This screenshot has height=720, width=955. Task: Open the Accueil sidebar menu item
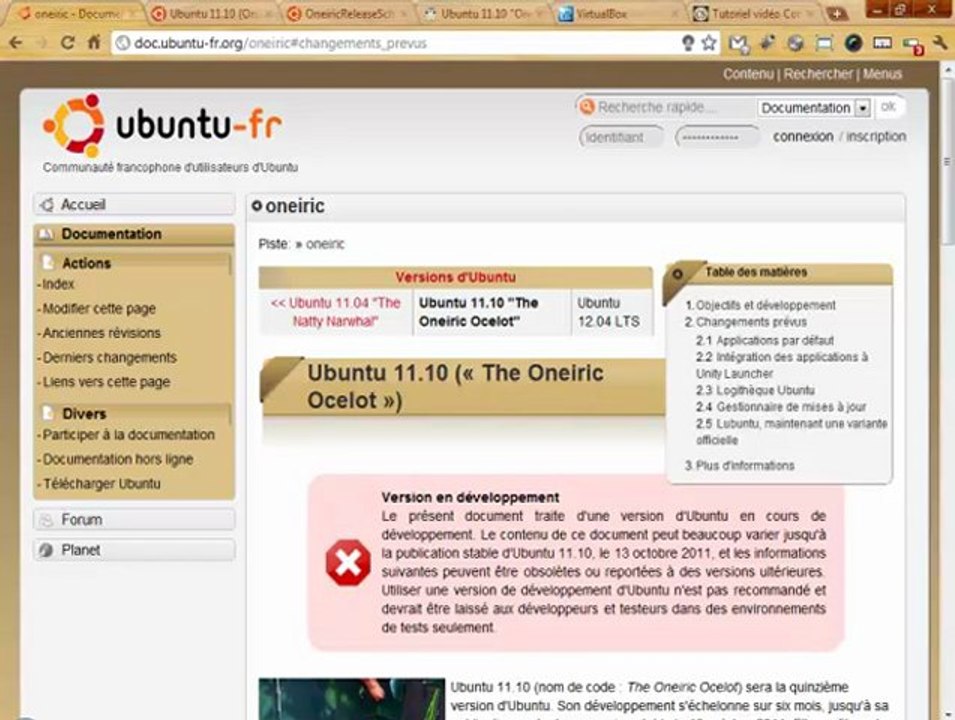(135, 205)
